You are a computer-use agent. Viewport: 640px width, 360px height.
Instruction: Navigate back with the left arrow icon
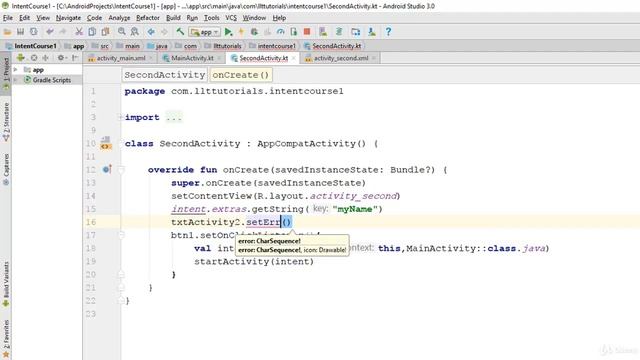click(x=151, y=32)
